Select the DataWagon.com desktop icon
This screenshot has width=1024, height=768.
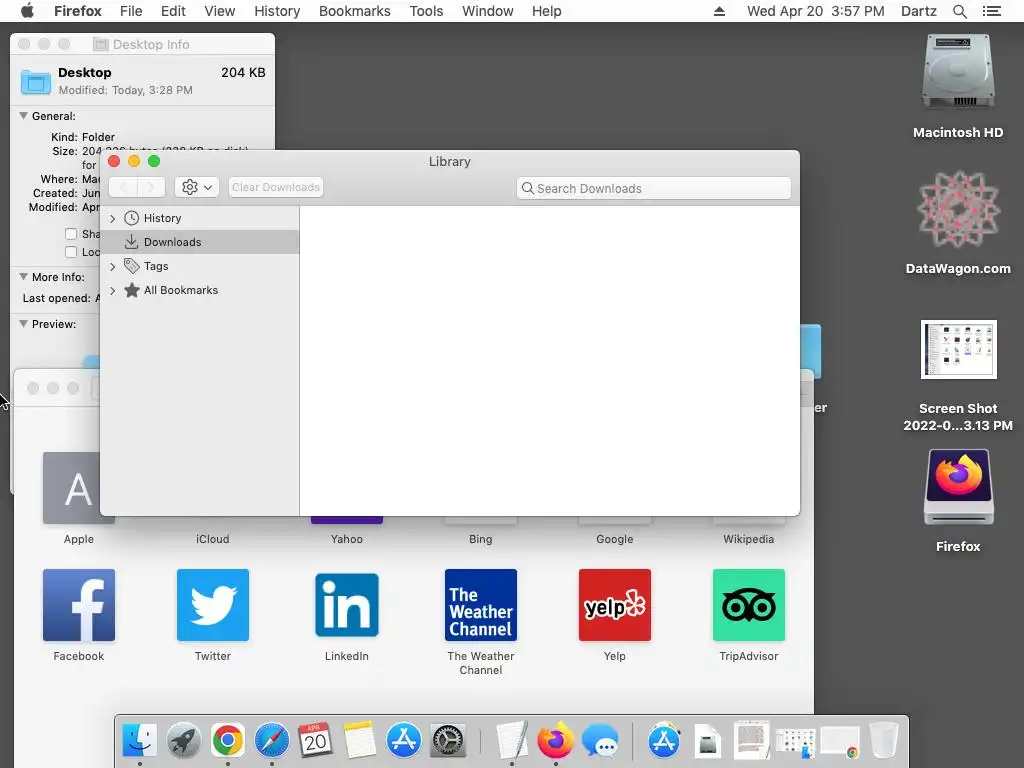coord(958,209)
